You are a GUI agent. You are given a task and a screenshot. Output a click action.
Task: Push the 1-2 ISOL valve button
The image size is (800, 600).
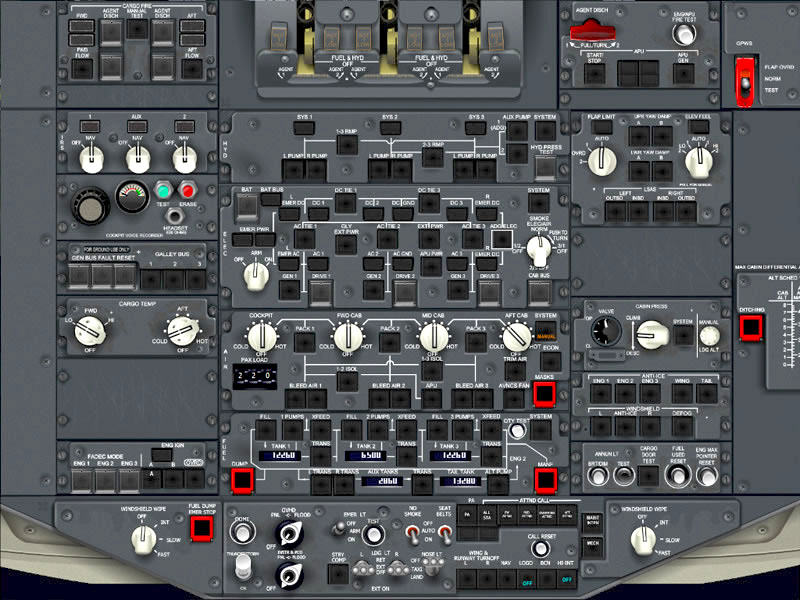tap(347, 381)
